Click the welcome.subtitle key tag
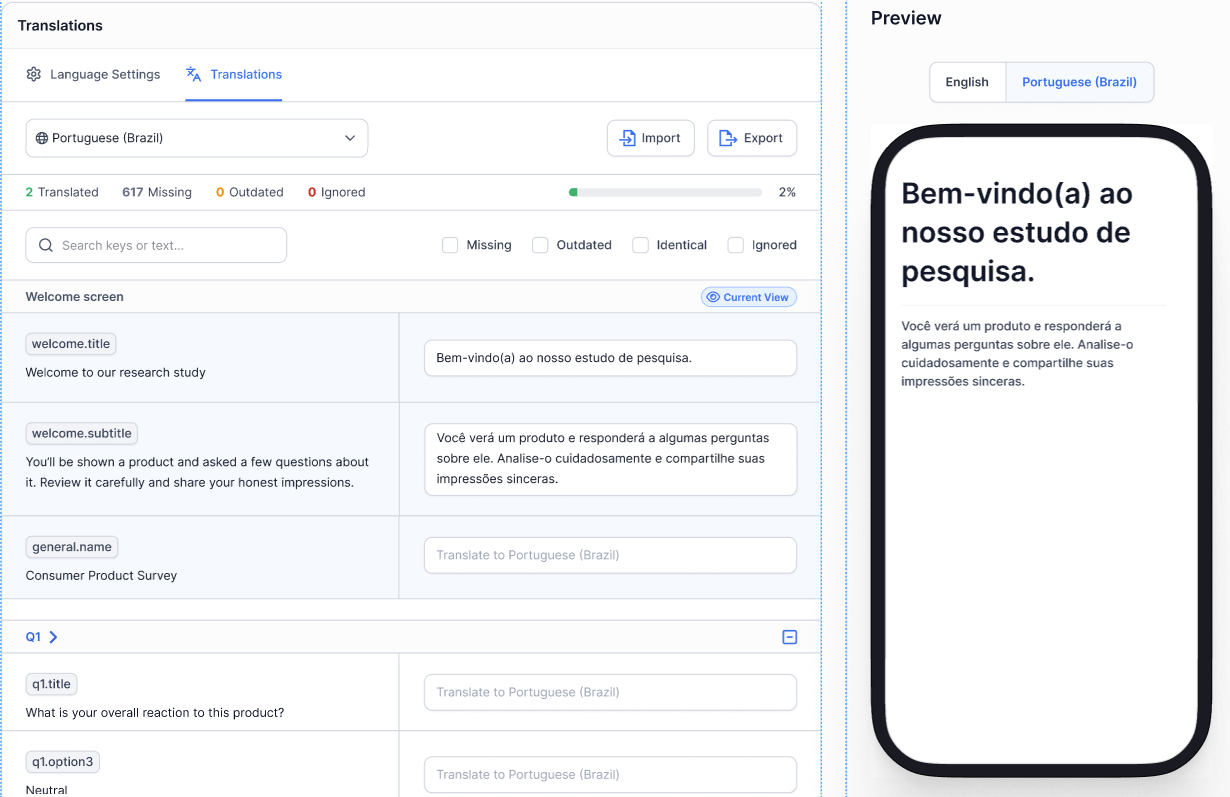This screenshot has height=797, width=1230. [82, 433]
